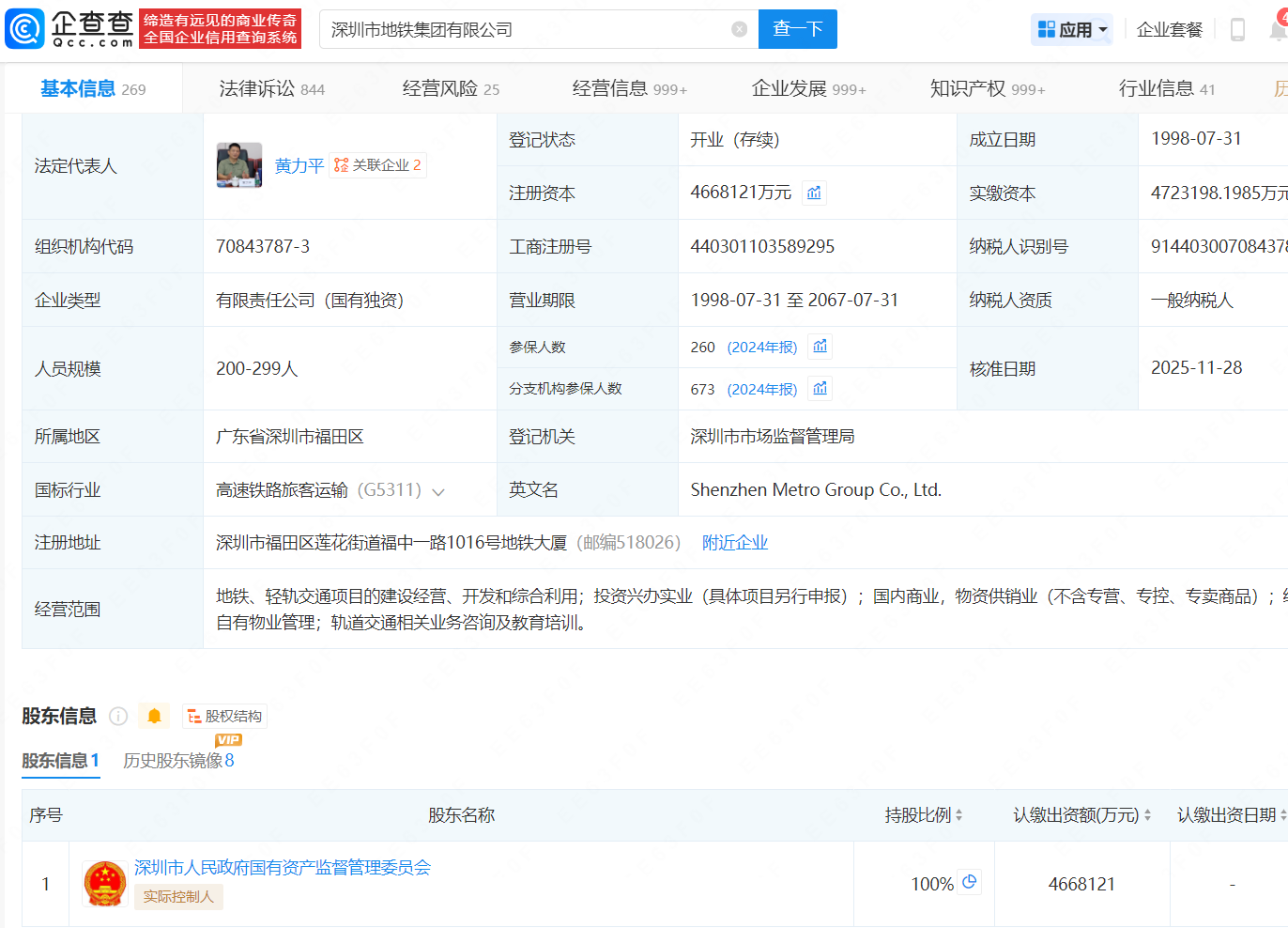Image resolution: width=1288 pixels, height=928 pixels.
Task: Open the 附近企业 link
Action: click(734, 543)
